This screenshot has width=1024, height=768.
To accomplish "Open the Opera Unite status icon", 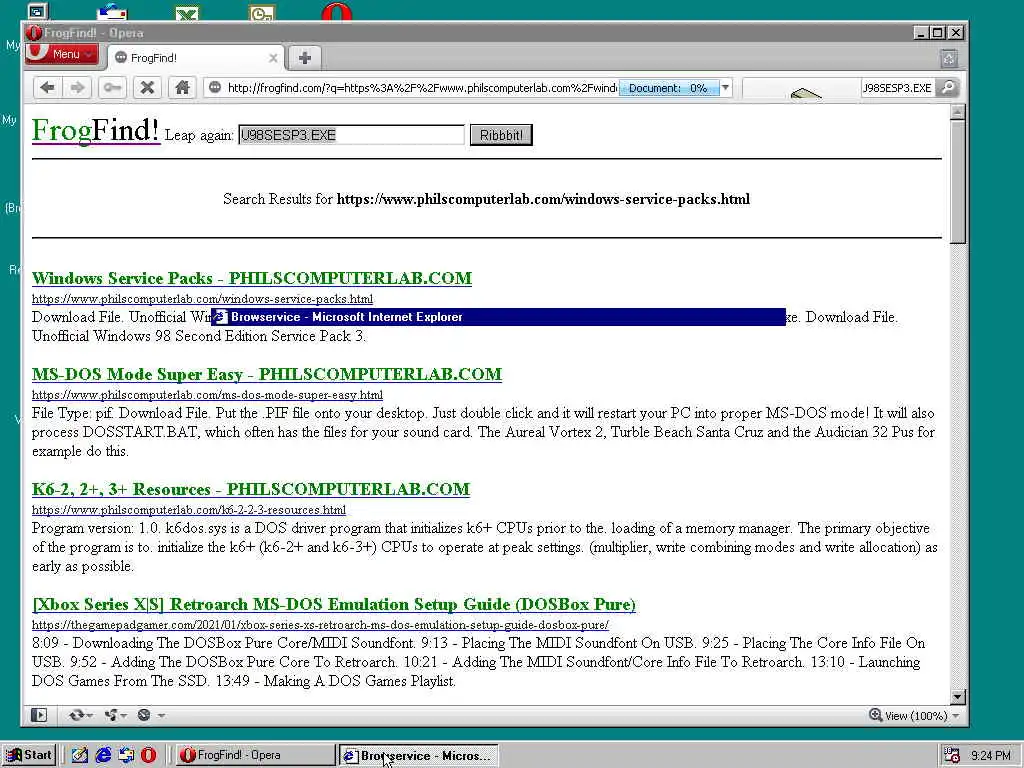I will click(112, 715).
